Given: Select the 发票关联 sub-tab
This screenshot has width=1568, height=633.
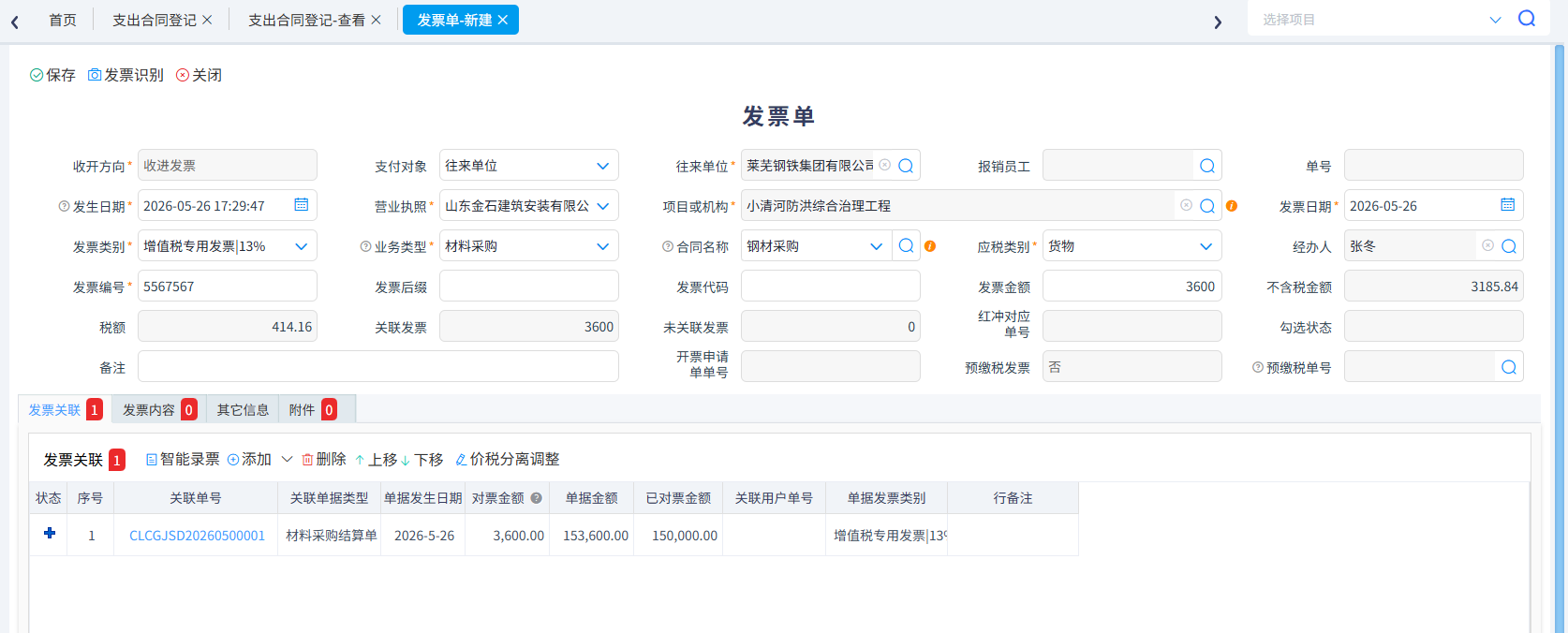Looking at the screenshot, I should click(65, 409).
